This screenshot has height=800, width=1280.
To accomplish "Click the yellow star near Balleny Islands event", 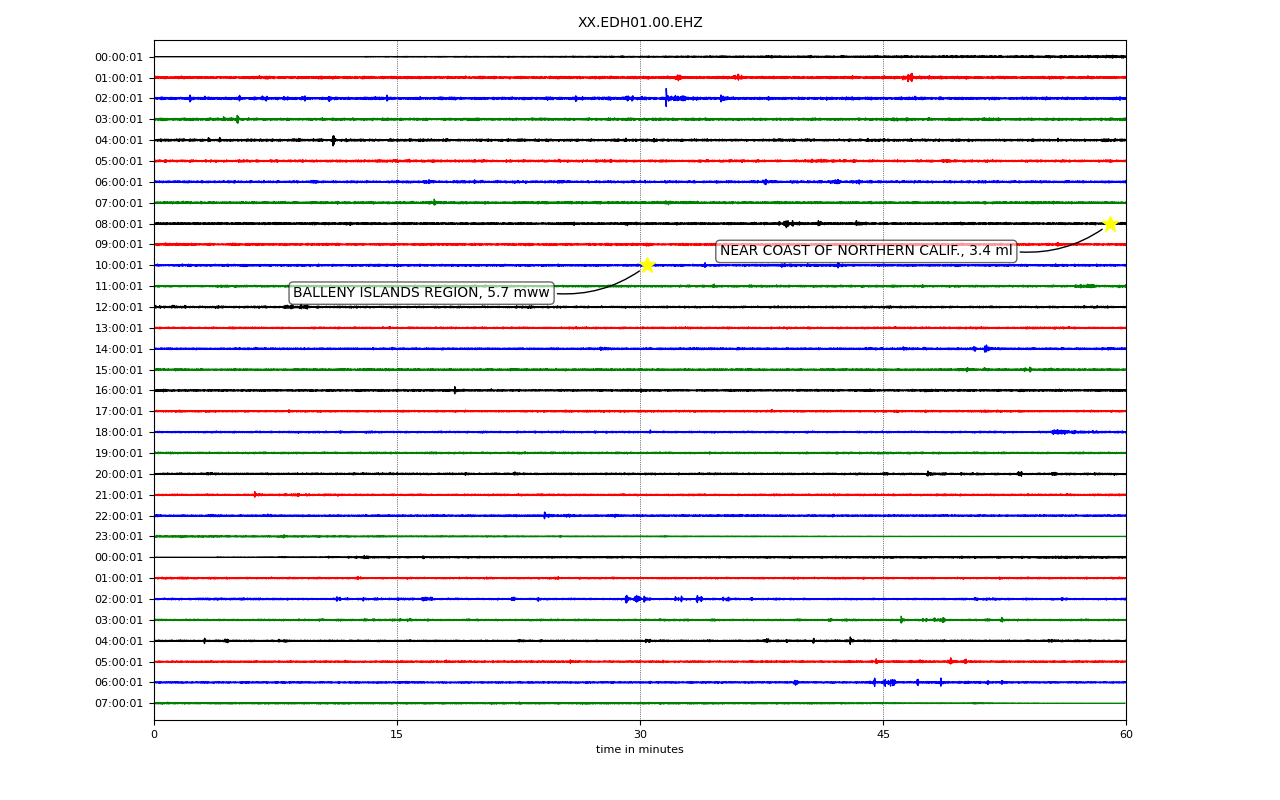I will click(x=647, y=265).
